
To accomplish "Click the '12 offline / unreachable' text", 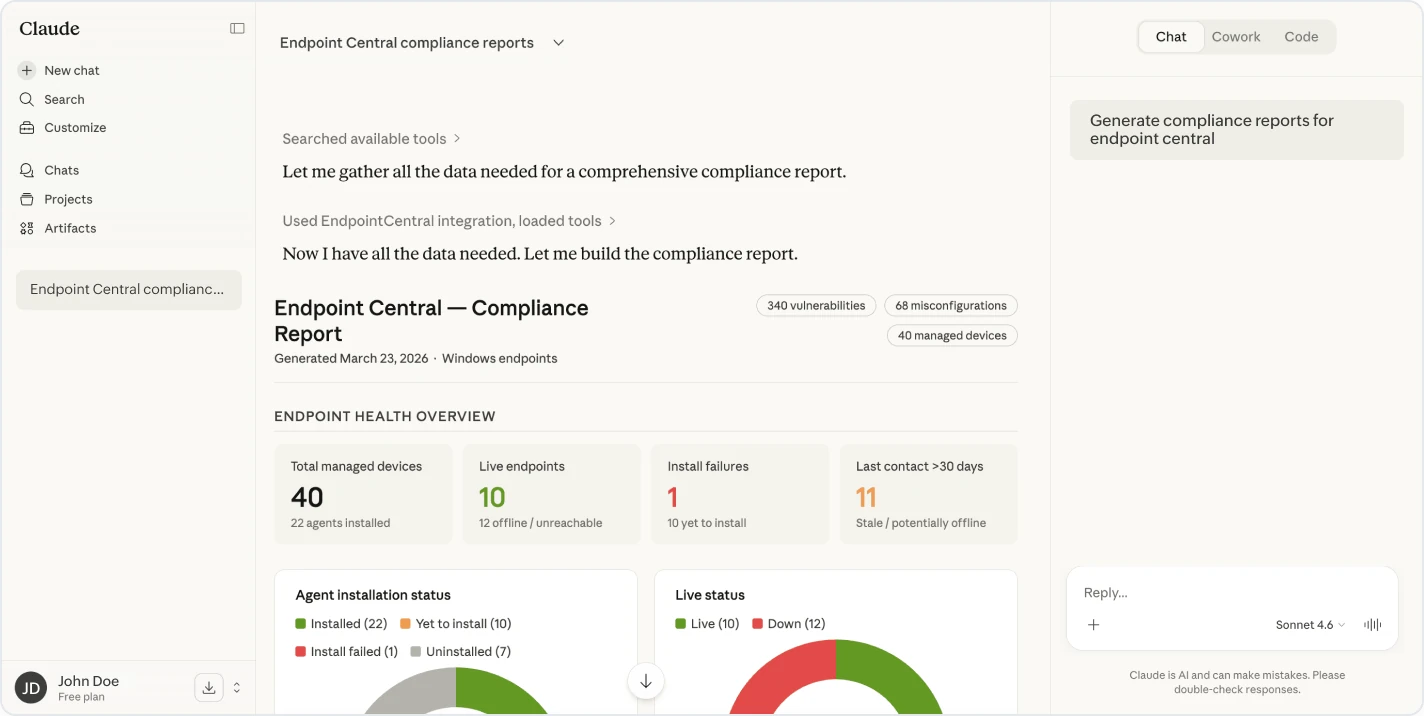I will [540, 523].
